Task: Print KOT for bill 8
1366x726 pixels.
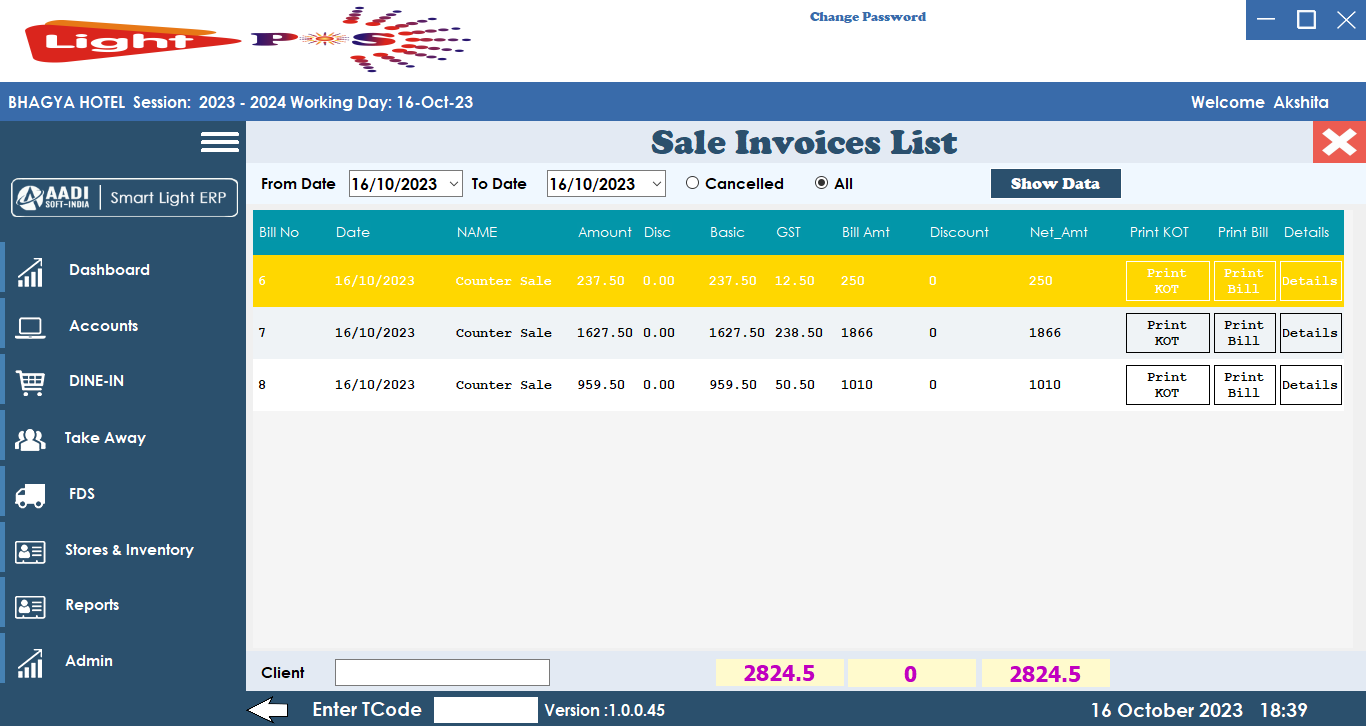Action: click(x=1167, y=385)
